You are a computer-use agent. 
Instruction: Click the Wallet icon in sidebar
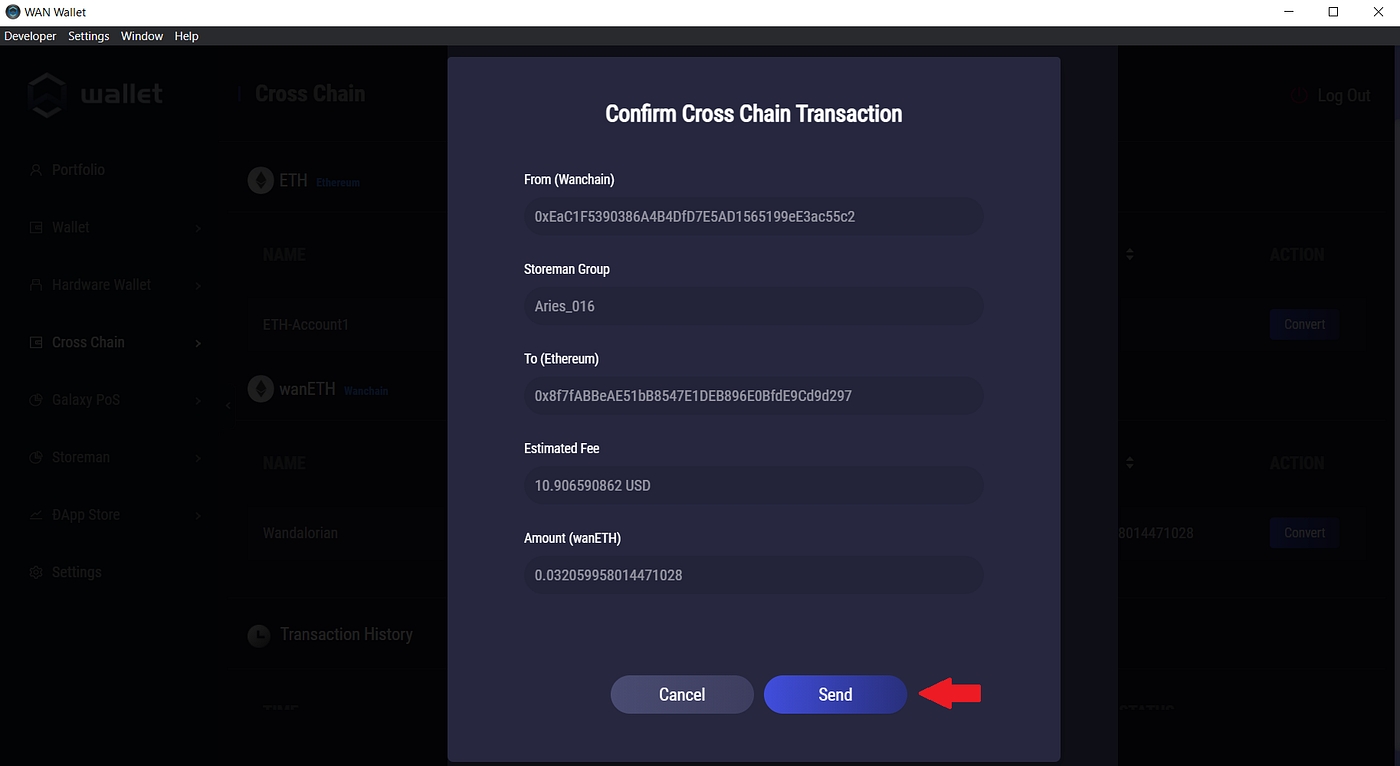coord(36,227)
